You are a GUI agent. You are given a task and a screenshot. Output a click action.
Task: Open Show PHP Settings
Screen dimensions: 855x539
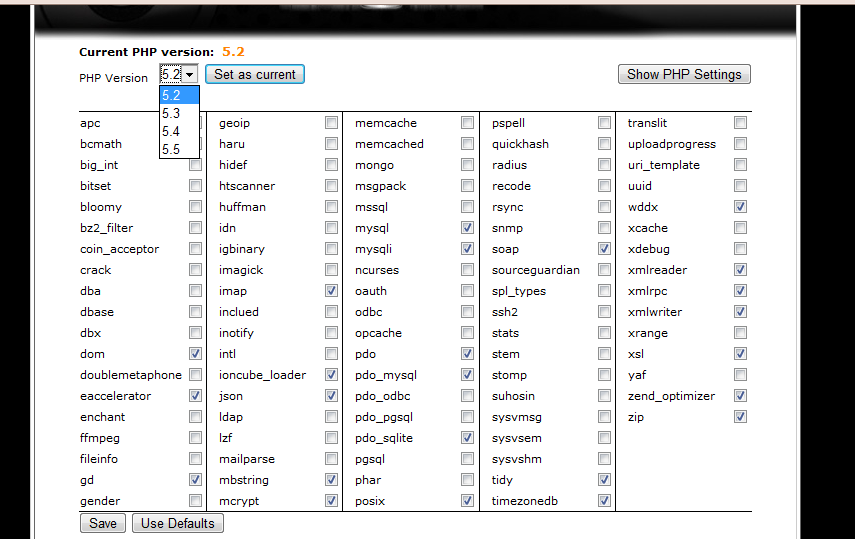(684, 75)
